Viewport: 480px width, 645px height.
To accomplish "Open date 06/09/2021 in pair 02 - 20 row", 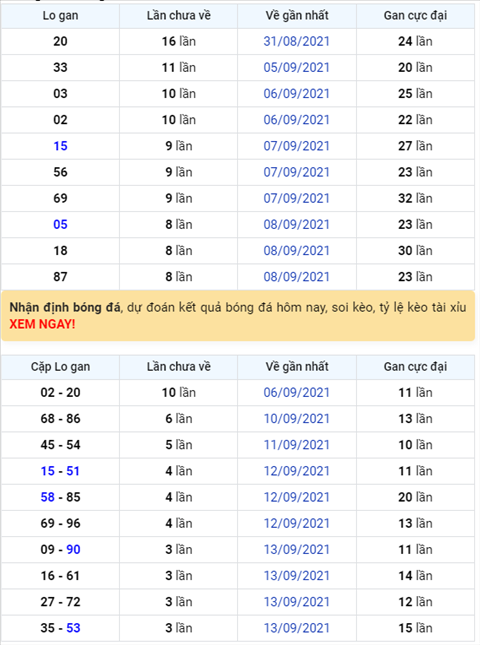I will tap(297, 392).
